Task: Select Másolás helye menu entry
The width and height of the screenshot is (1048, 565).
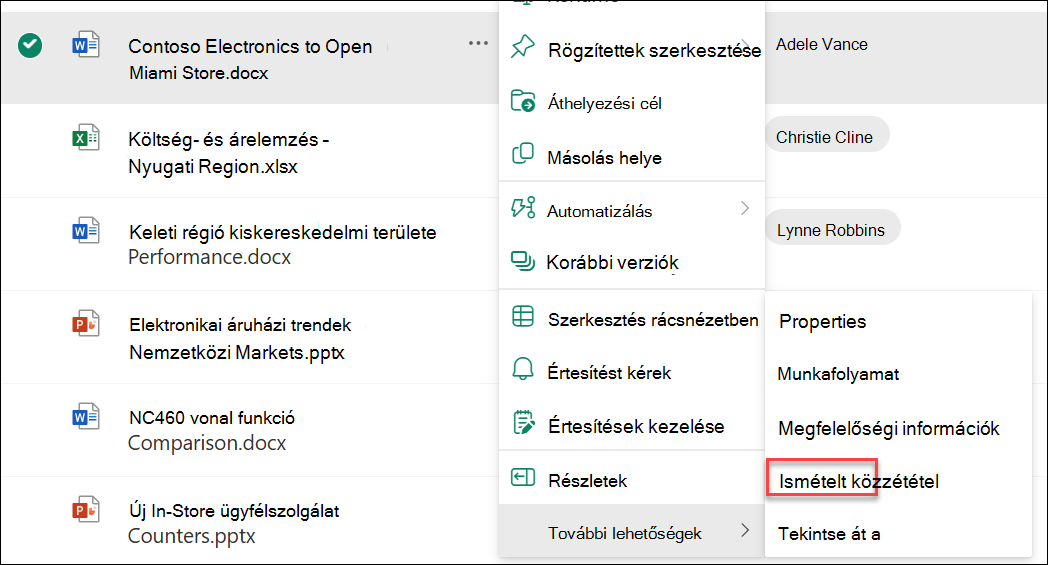Action: tap(632, 157)
